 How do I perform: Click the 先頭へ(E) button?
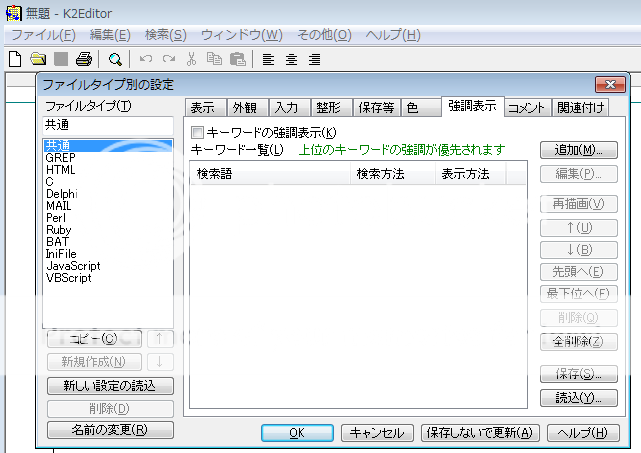coord(578,272)
